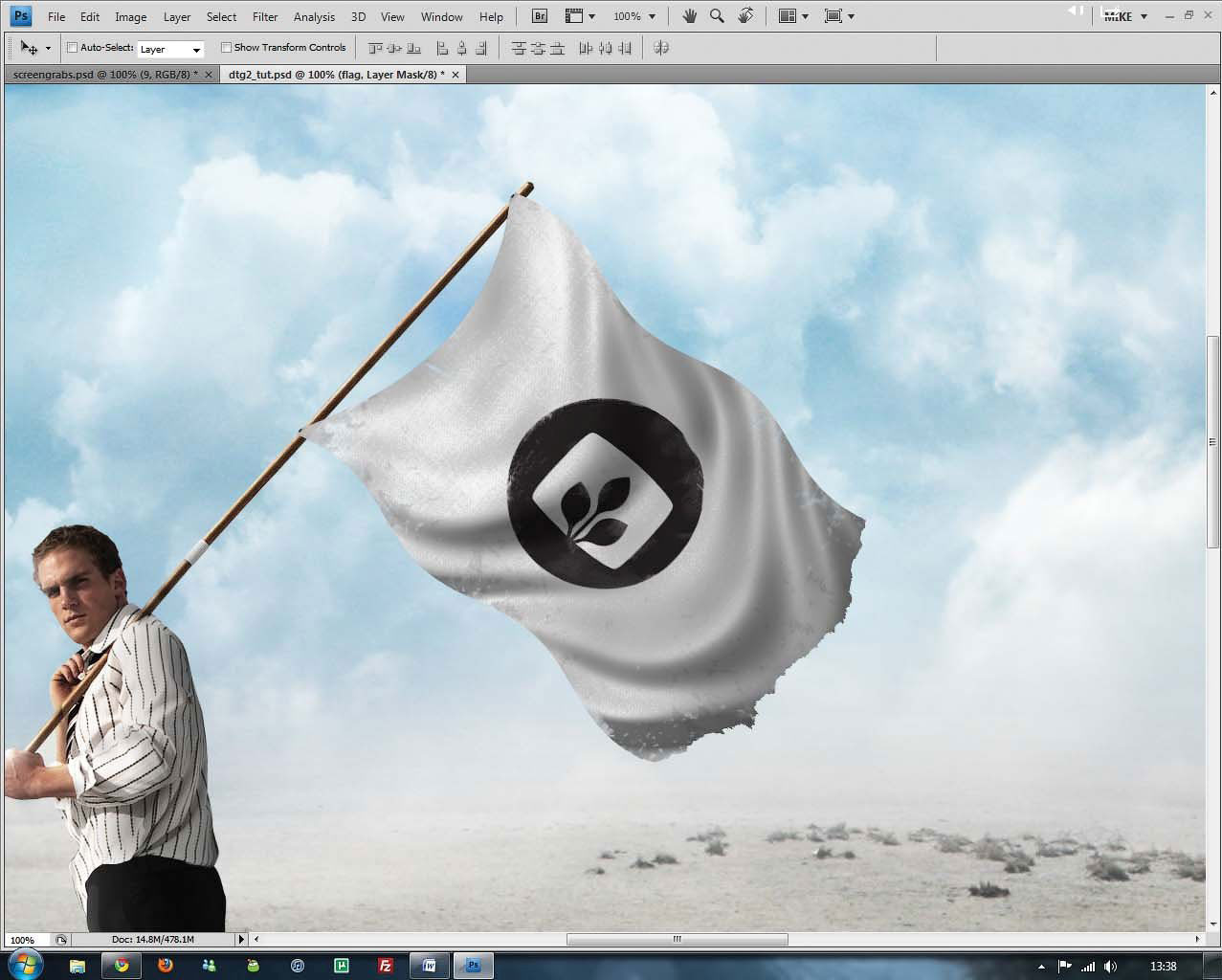Switch to Word in the taskbar
1222x980 pixels.
click(430, 966)
